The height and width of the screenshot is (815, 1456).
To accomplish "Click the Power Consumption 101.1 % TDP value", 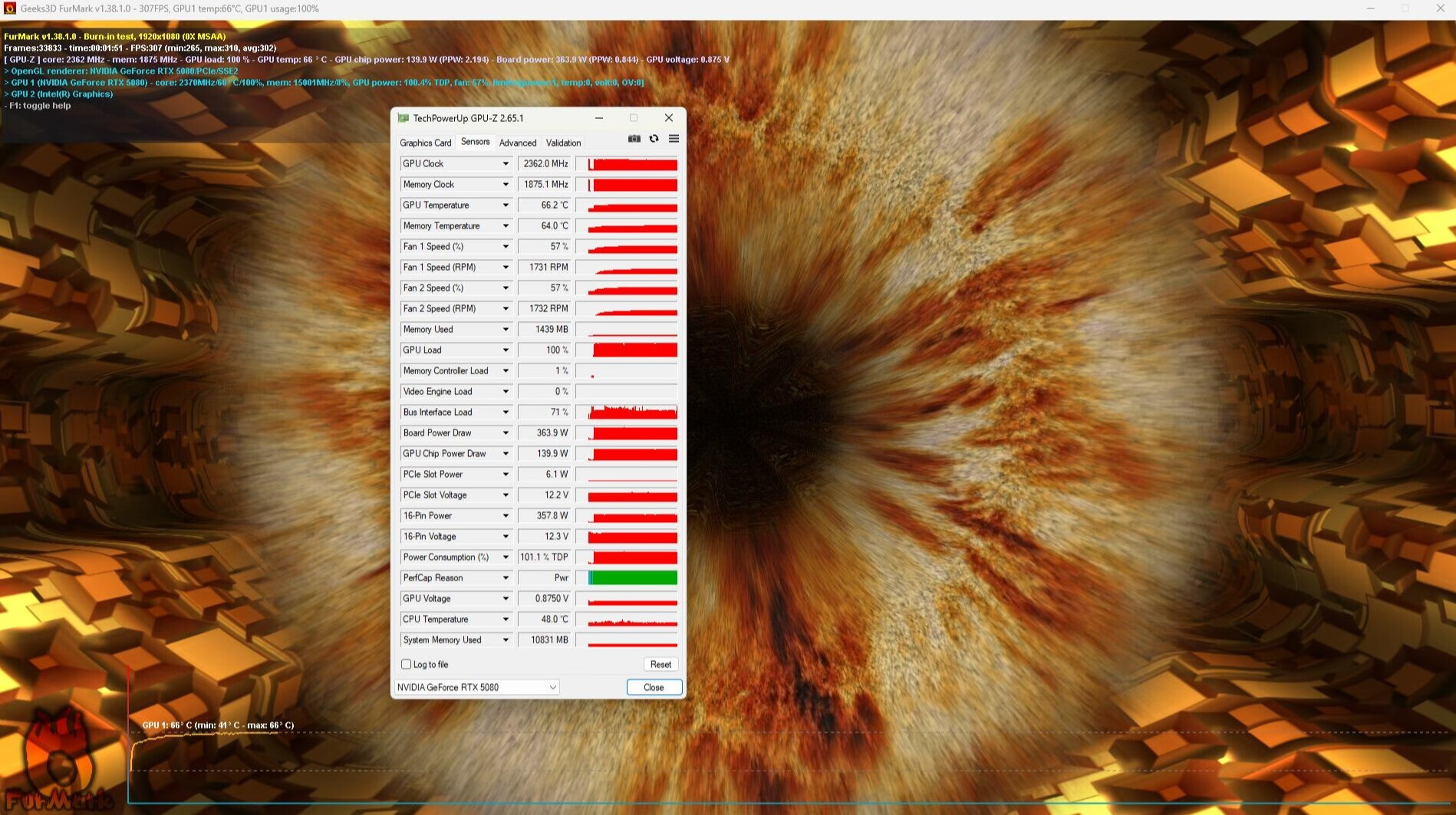I will (544, 557).
